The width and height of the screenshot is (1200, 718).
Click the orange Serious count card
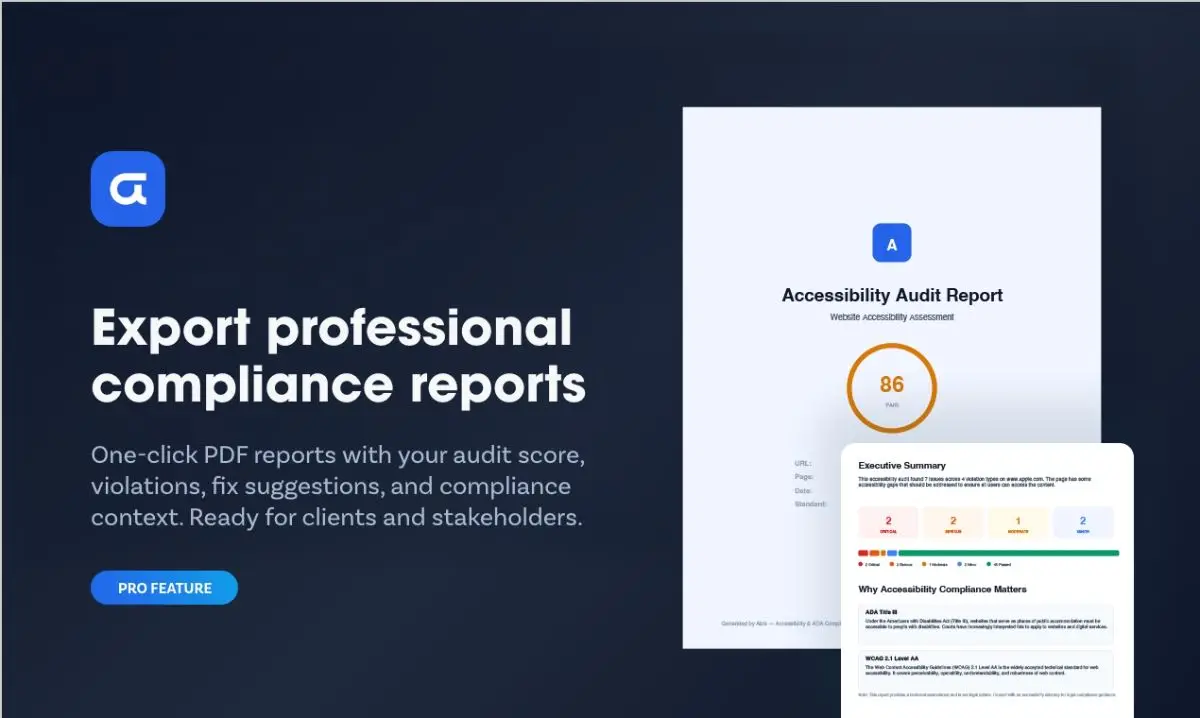coord(952,523)
